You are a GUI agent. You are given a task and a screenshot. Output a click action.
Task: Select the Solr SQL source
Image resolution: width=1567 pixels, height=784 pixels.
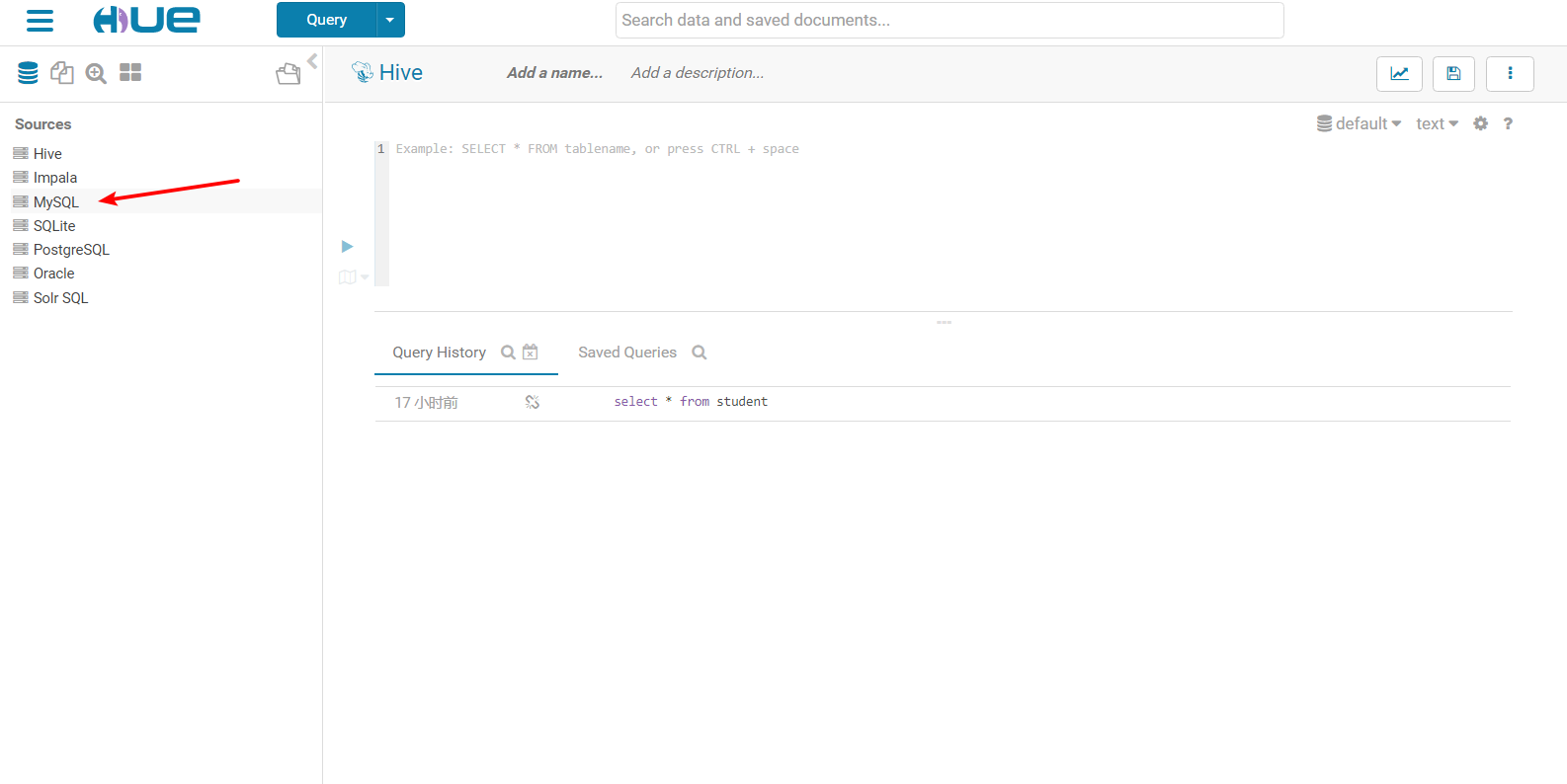pyautogui.click(x=60, y=298)
